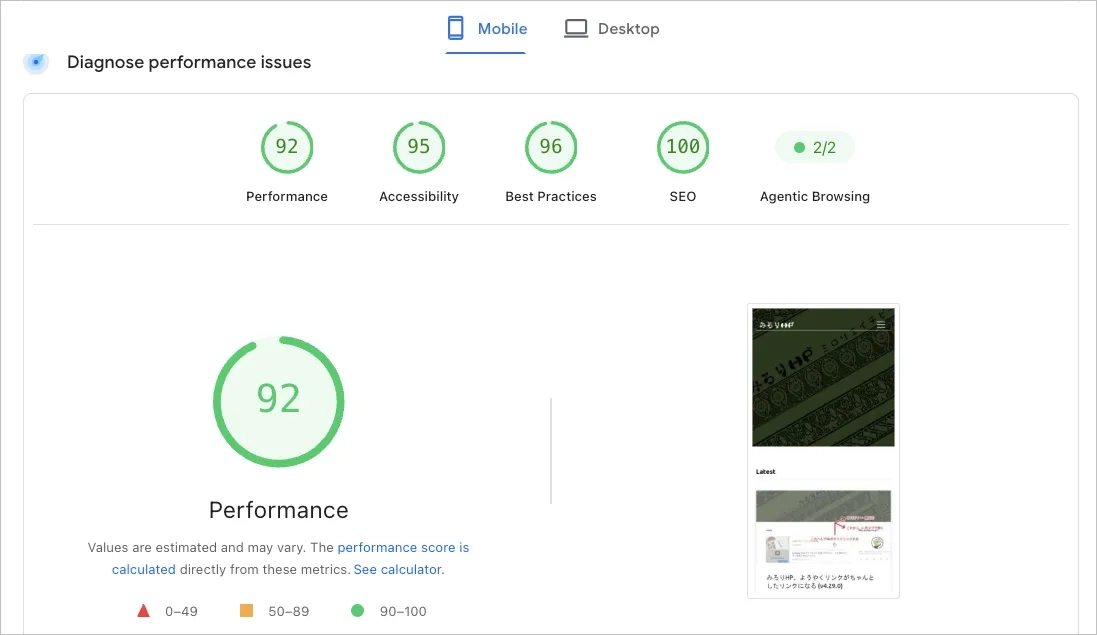1097x635 pixels.
Task: Click the orange square 50–89 legend icon
Action: click(x=246, y=611)
